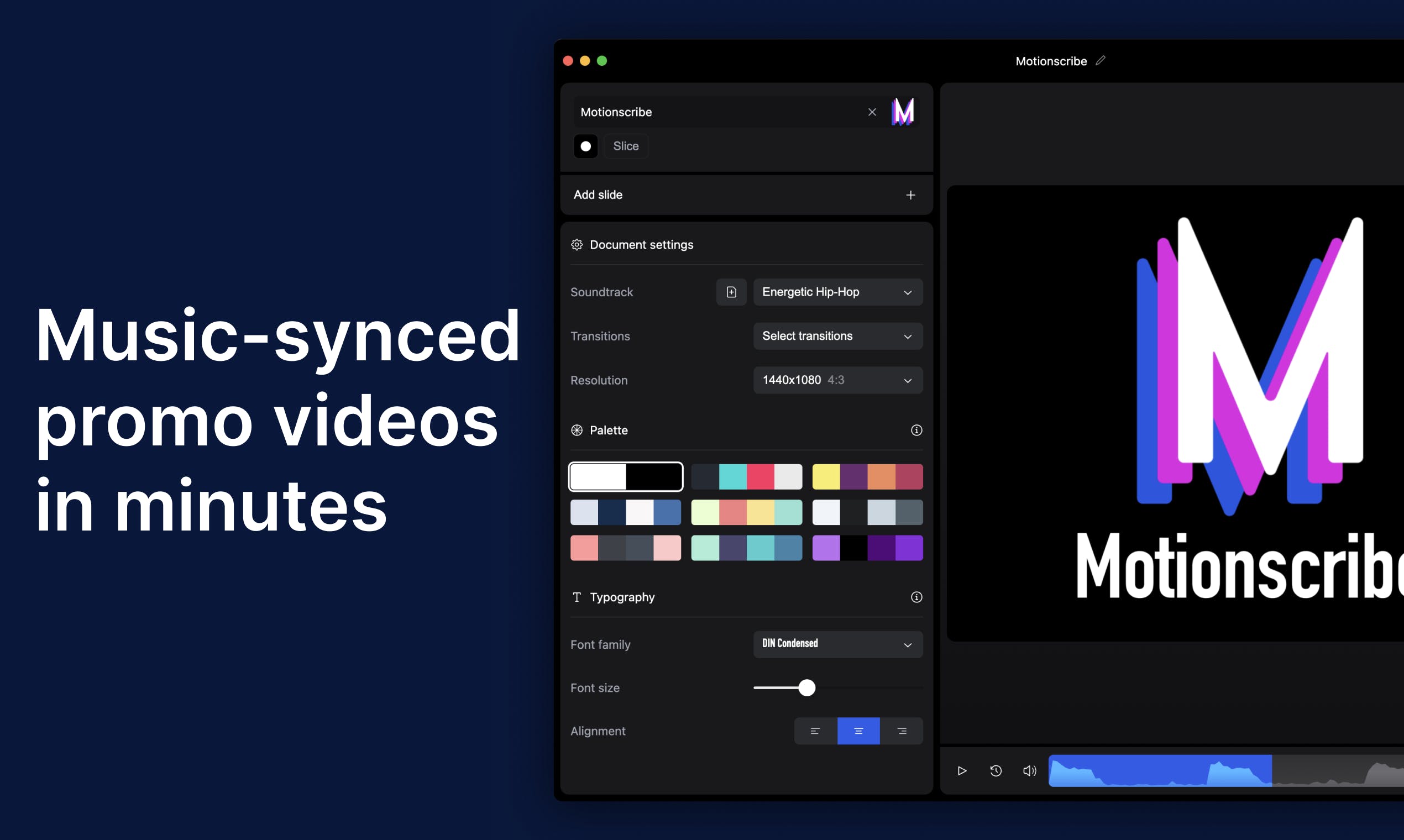Viewport: 1404px width, 840px height.
Task: Select right text alignment
Action: tap(902, 731)
